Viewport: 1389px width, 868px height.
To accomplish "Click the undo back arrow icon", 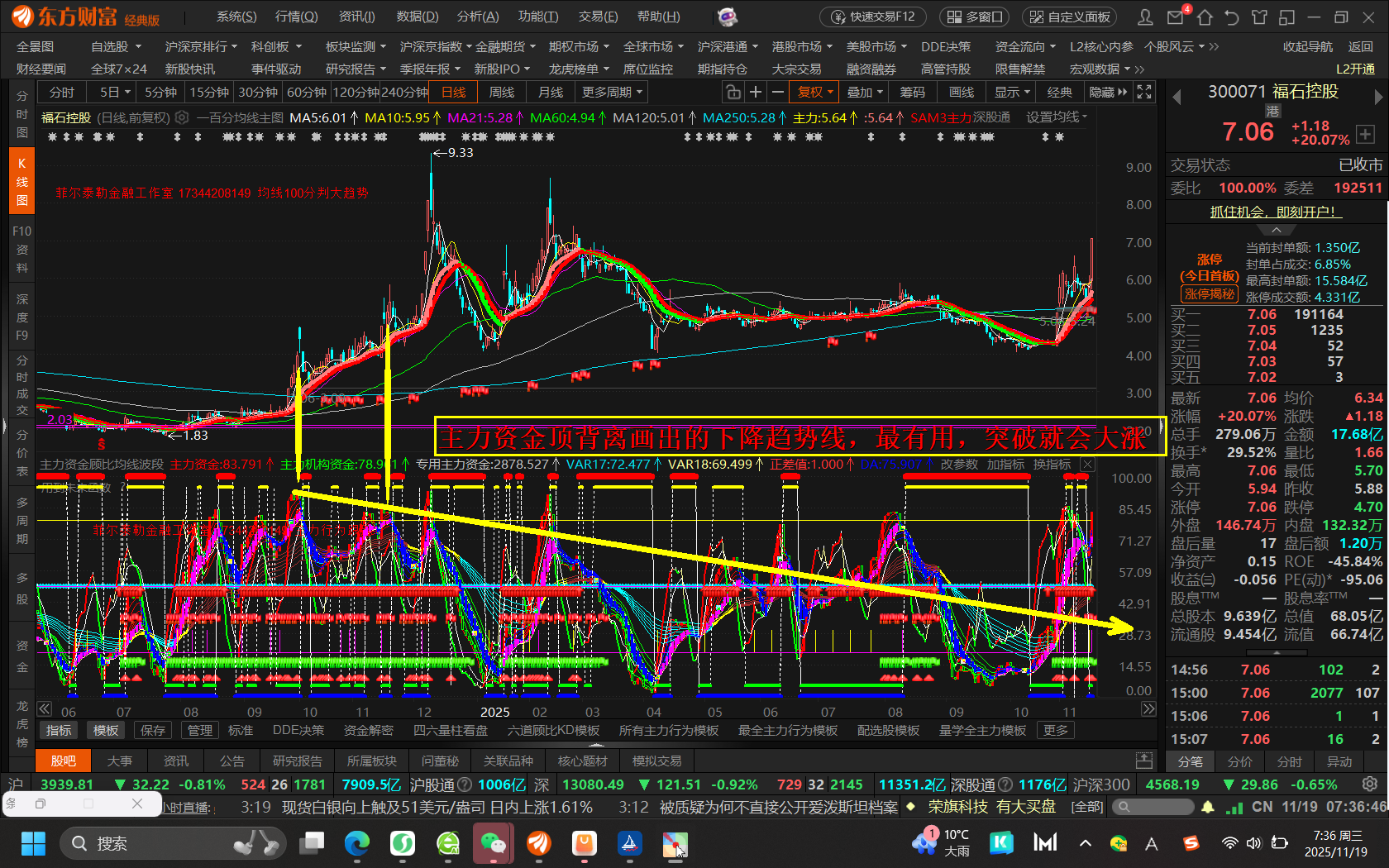I will 1232,17.
